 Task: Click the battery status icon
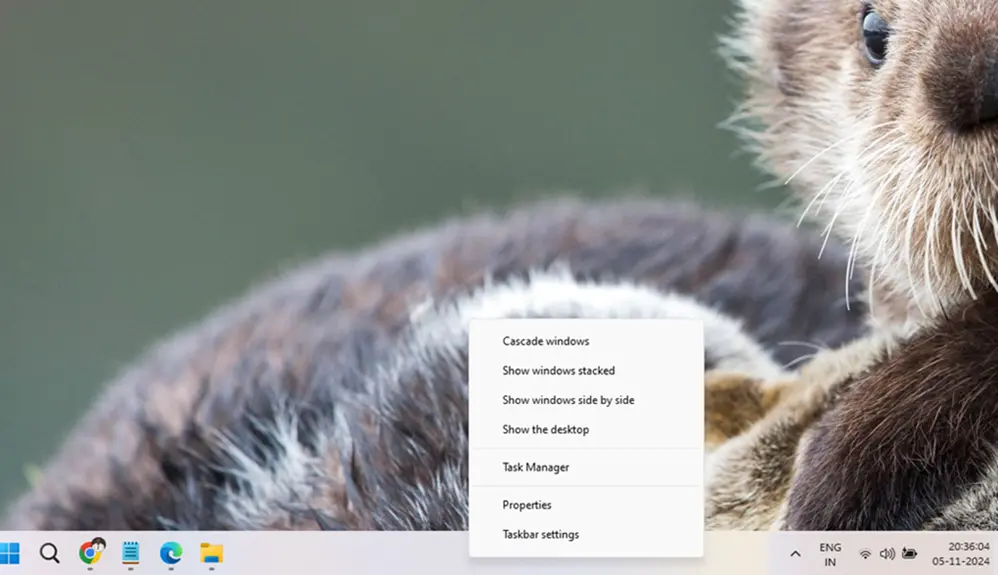909,554
